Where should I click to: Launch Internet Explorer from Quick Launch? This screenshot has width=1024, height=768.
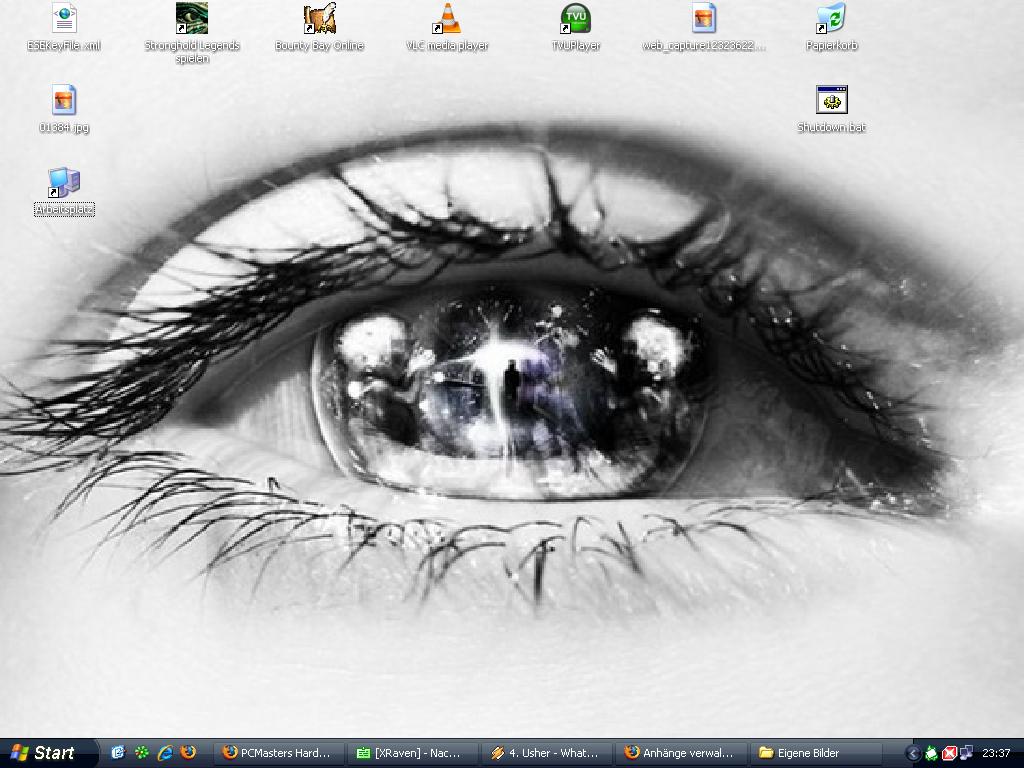pyautogui.click(x=165, y=753)
